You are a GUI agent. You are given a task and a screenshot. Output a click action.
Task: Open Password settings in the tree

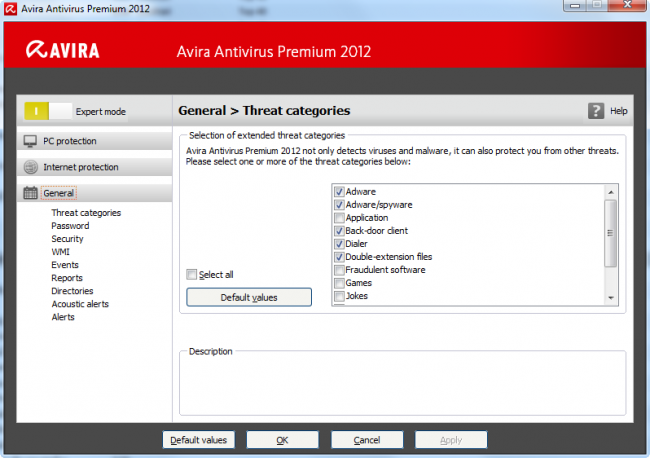coord(70,226)
